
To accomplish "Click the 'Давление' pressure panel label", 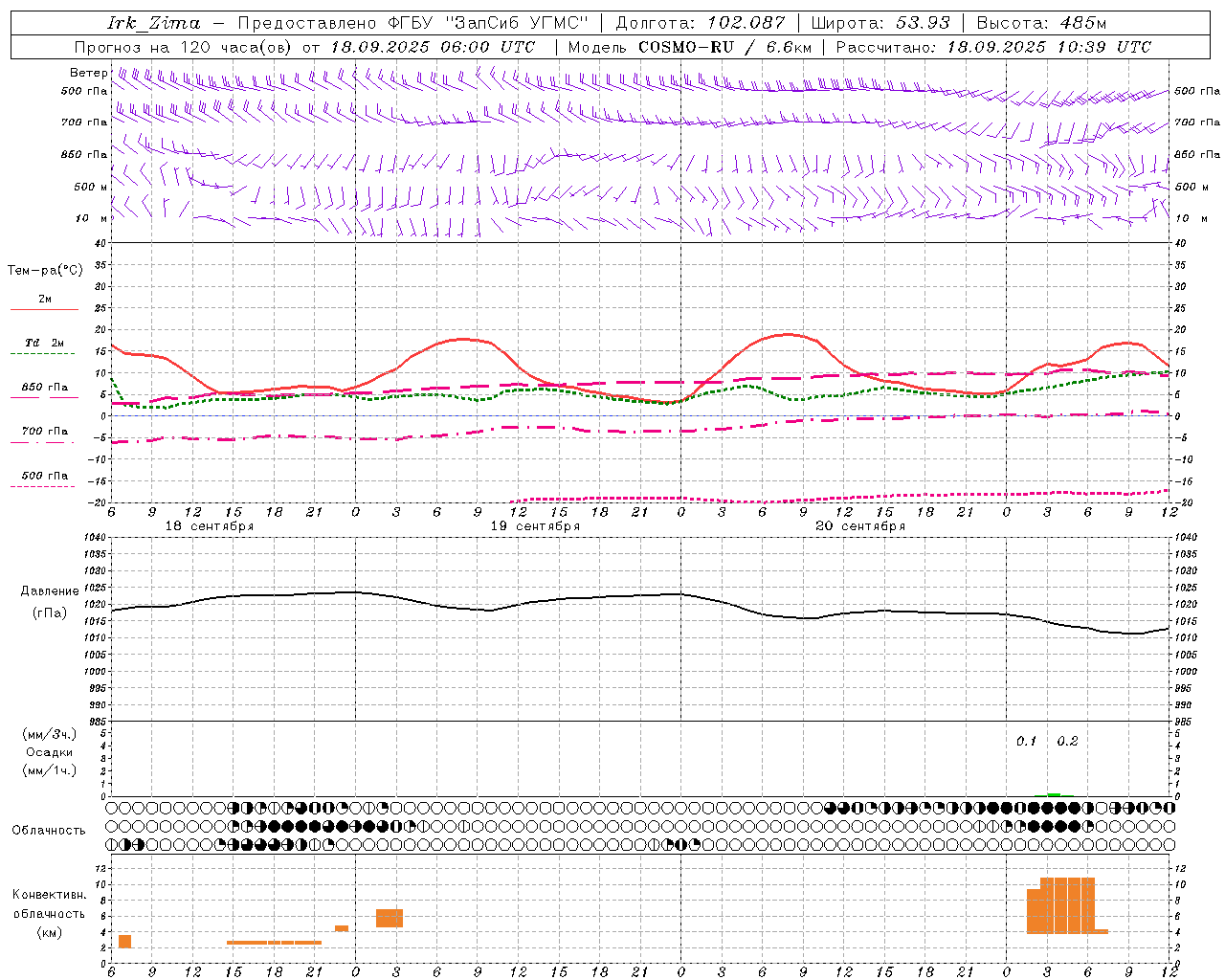I will 50,591.
